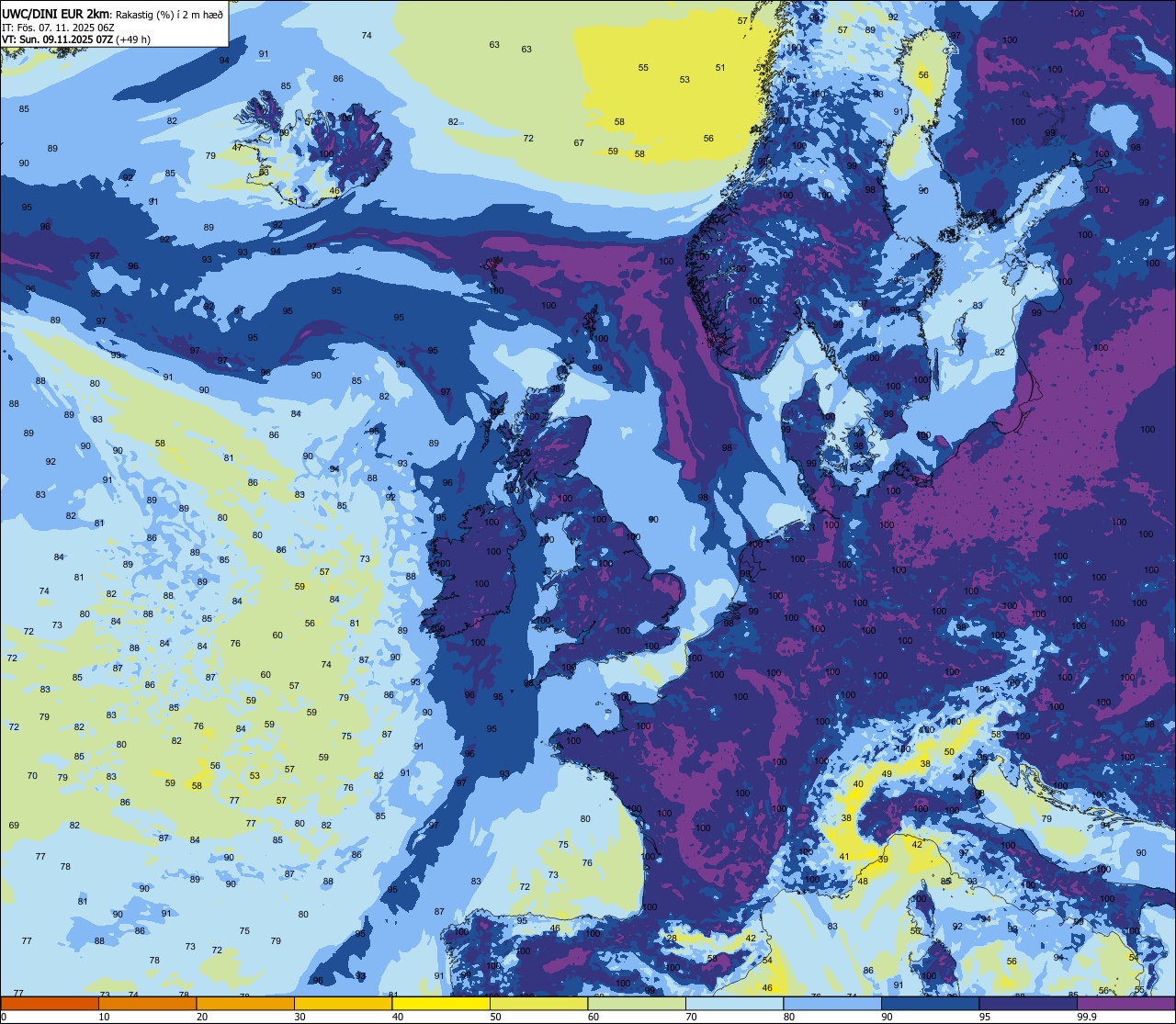1176x1024 pixels.
Task: Pick the pale green 60–70 legend swatch
Action: tap(637, 1004)
